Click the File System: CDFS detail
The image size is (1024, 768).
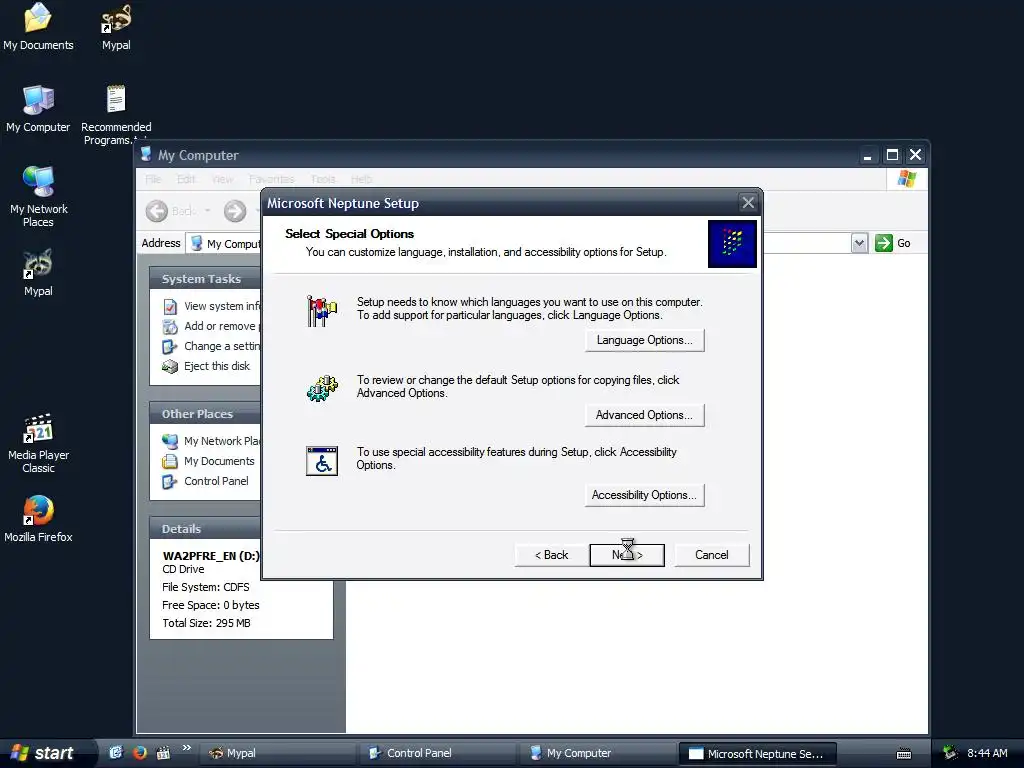coord(206,587)
